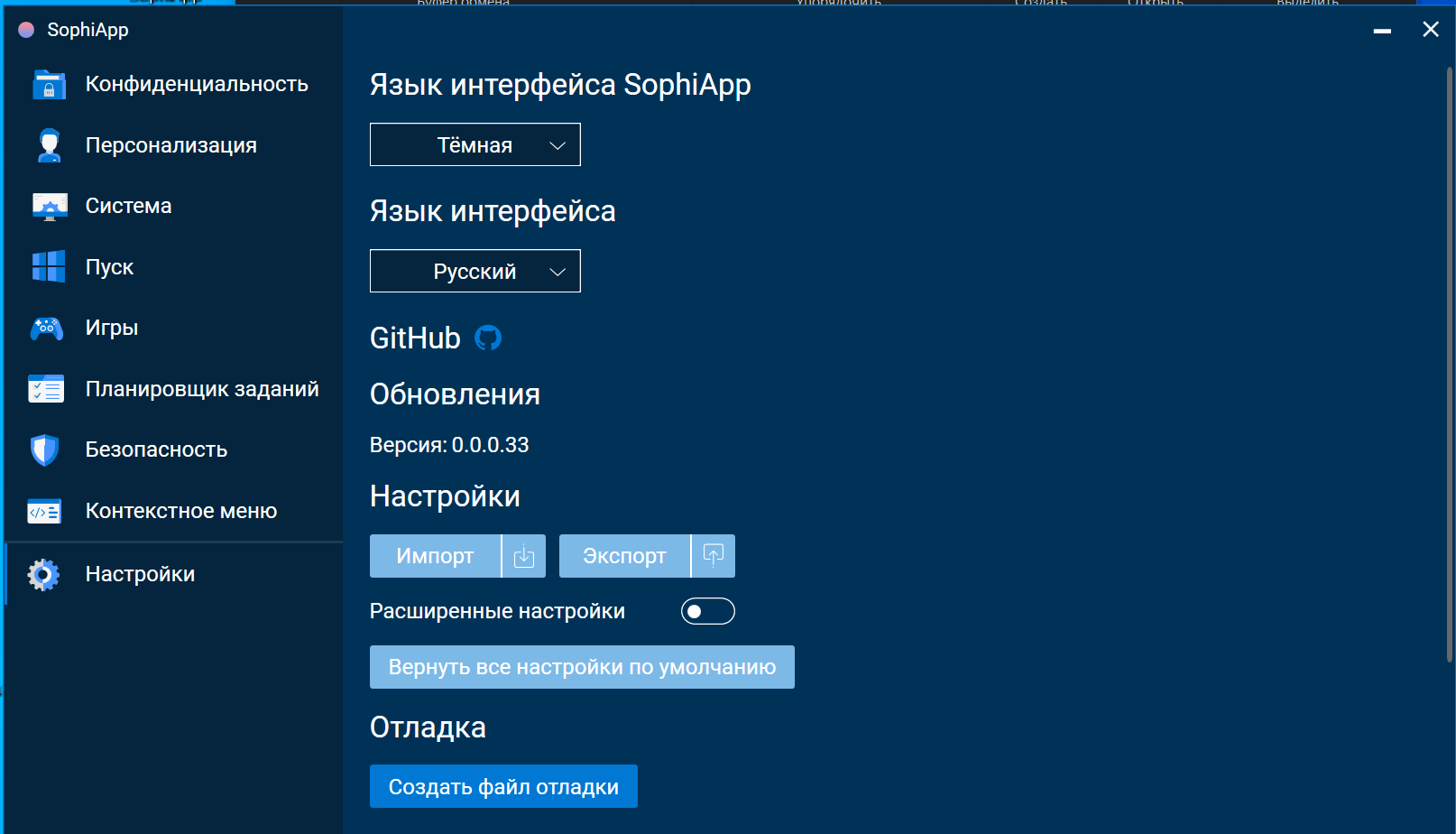Click the upload icon beside Экспорт
Image resolution: width=1456 pixels, height=834 pixels.
(x=713, y=556)
